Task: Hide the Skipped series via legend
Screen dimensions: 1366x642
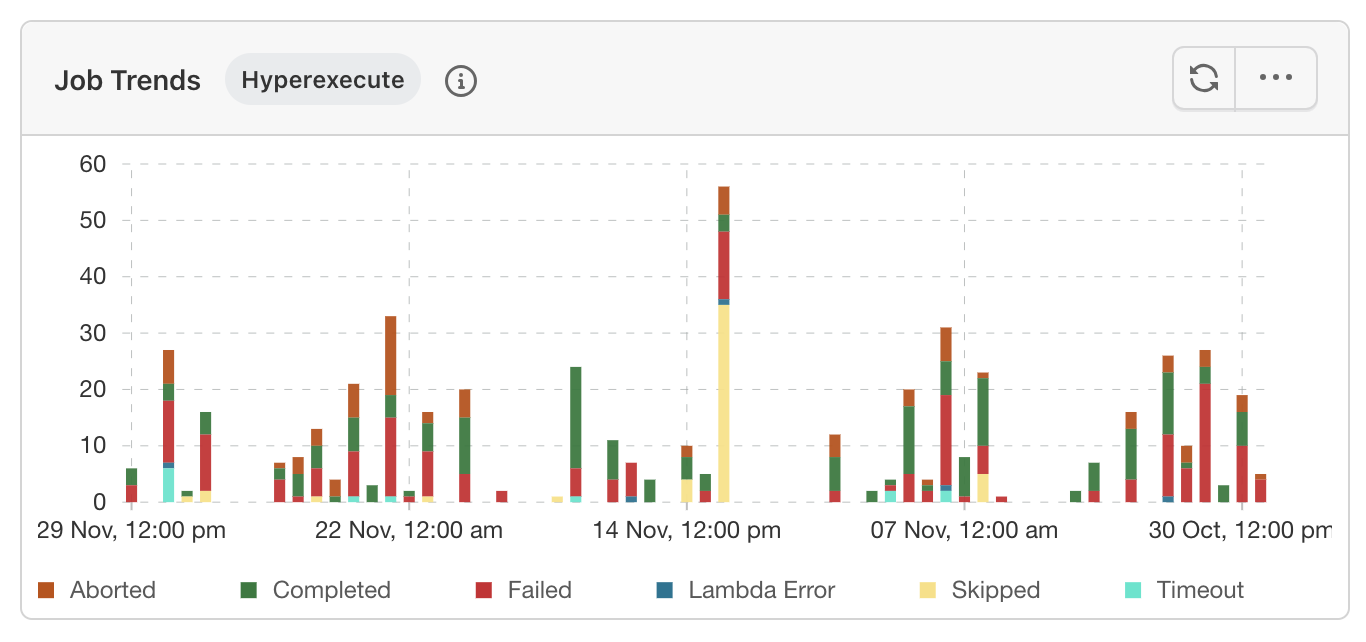Action: pos(995,590)
